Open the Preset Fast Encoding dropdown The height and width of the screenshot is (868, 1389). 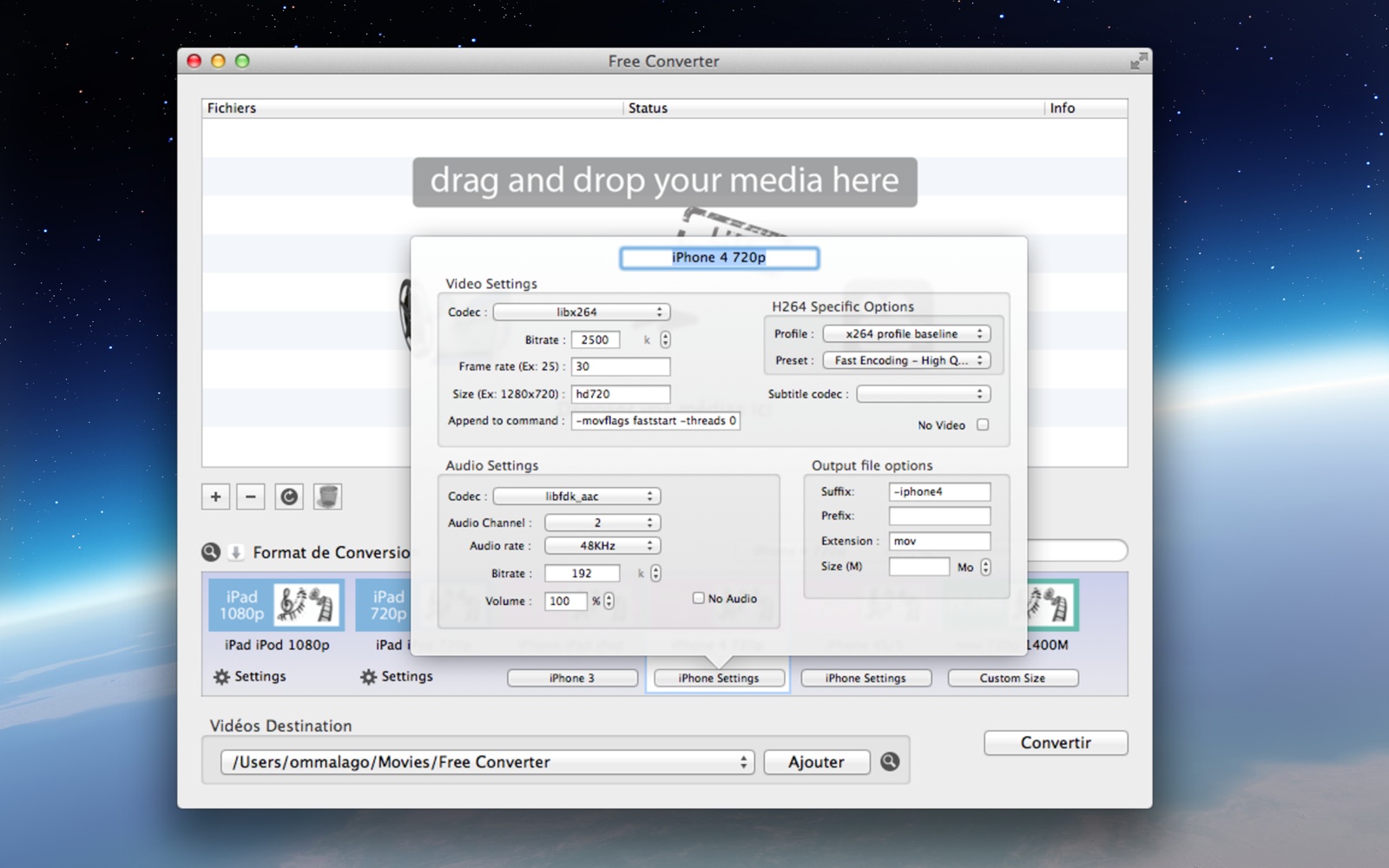pos(906,360)
